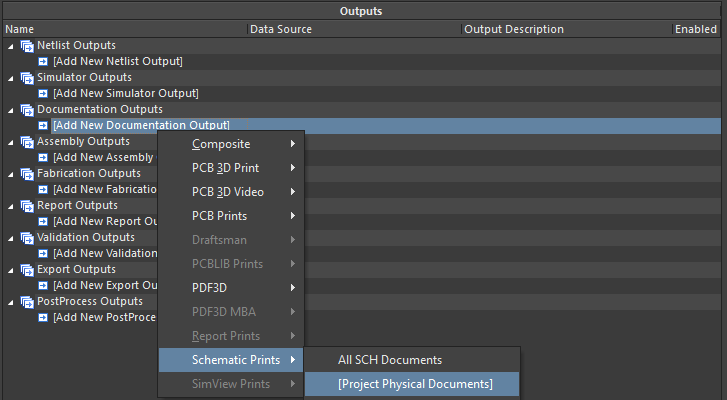Viewport: 727px width, 400px height.
Task: Choose [Project Physical Documents] from submenu
Action: pos(415,384)
